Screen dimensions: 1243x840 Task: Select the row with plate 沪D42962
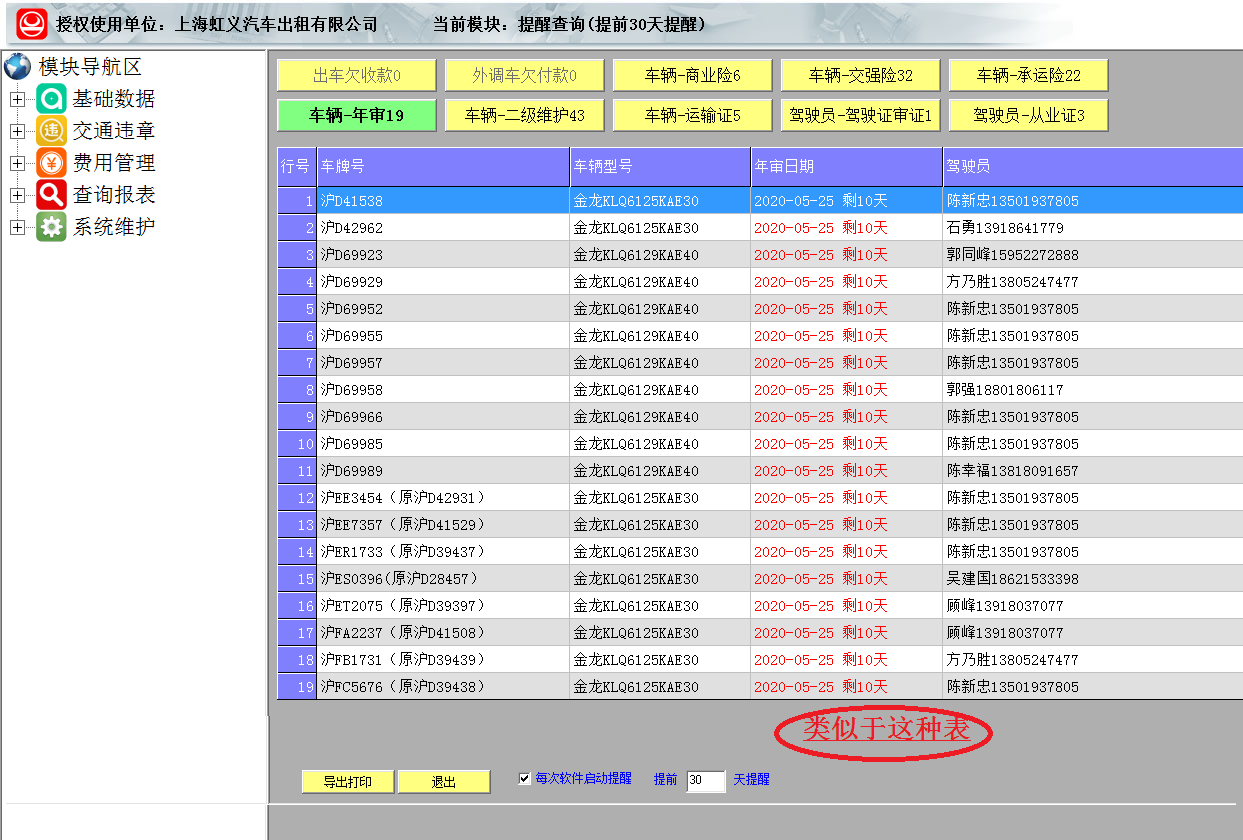click(760, 228)
